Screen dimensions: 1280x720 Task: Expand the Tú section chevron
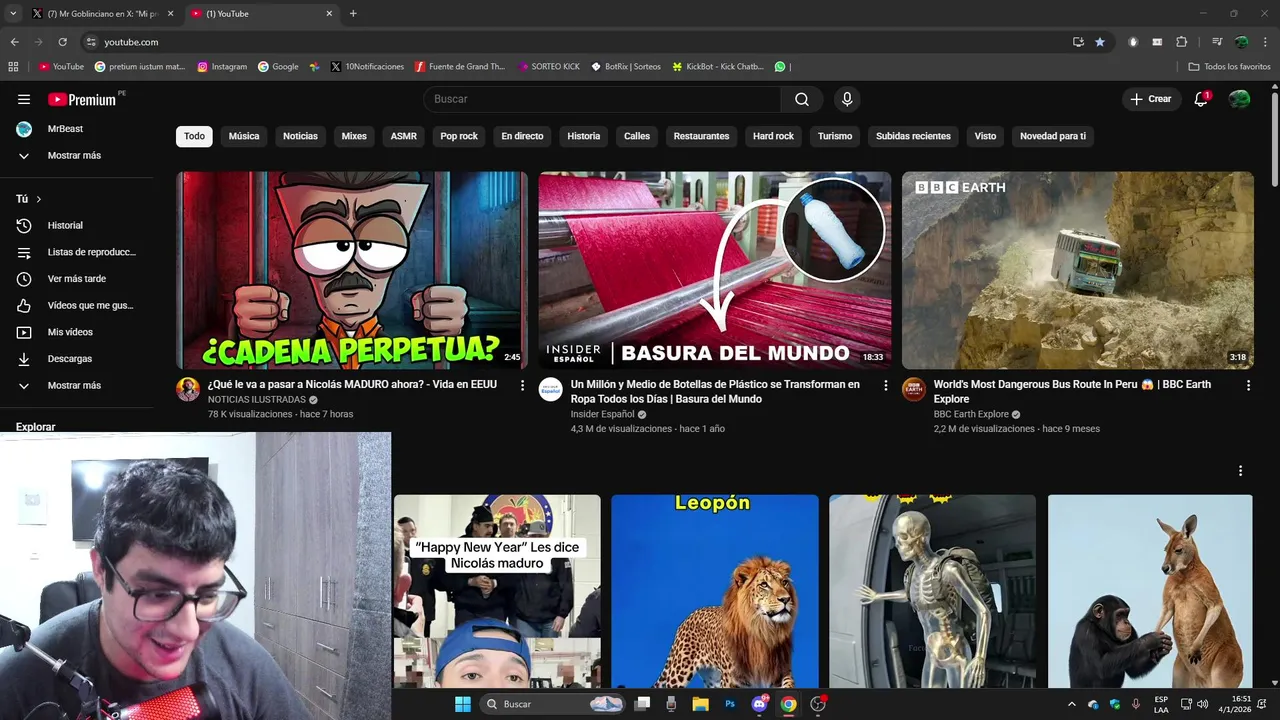point(39,199)
